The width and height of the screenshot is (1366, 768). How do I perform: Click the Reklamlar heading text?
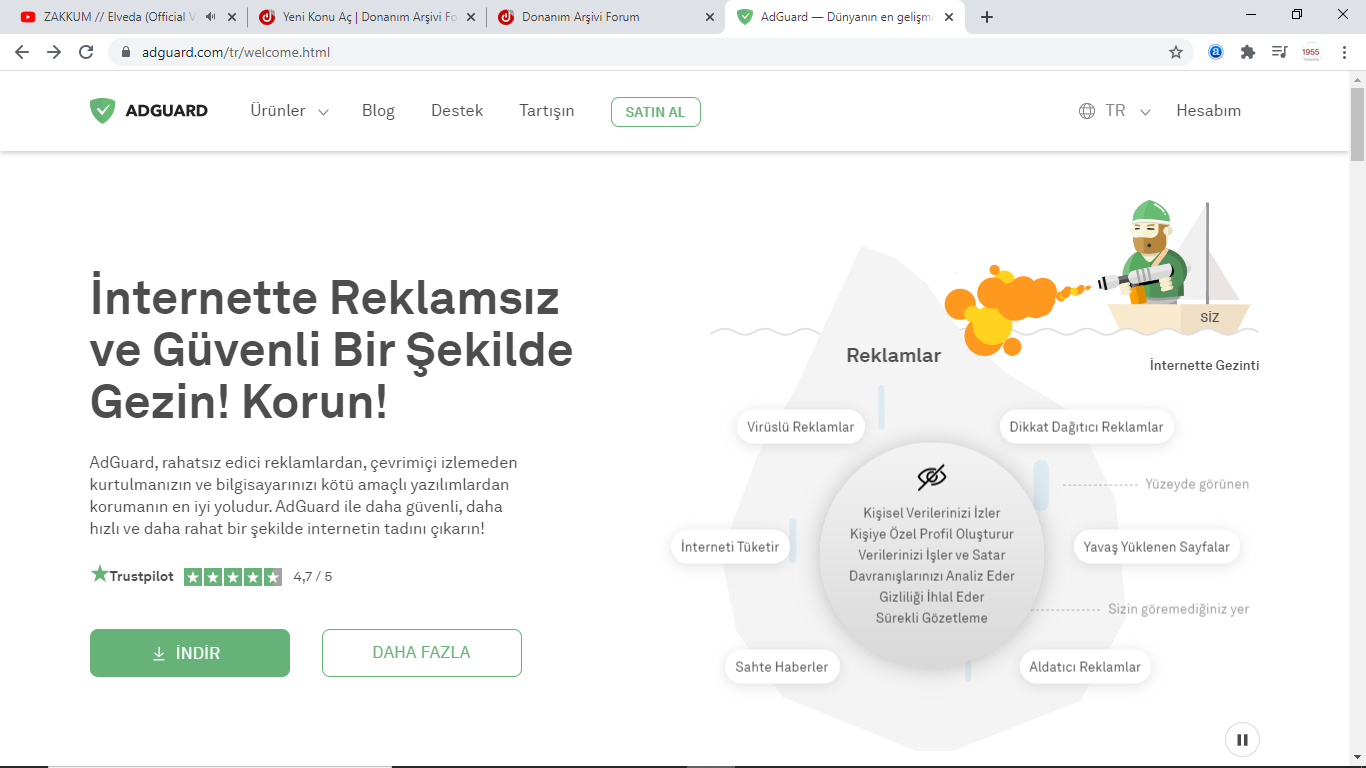tap(894, 355)
